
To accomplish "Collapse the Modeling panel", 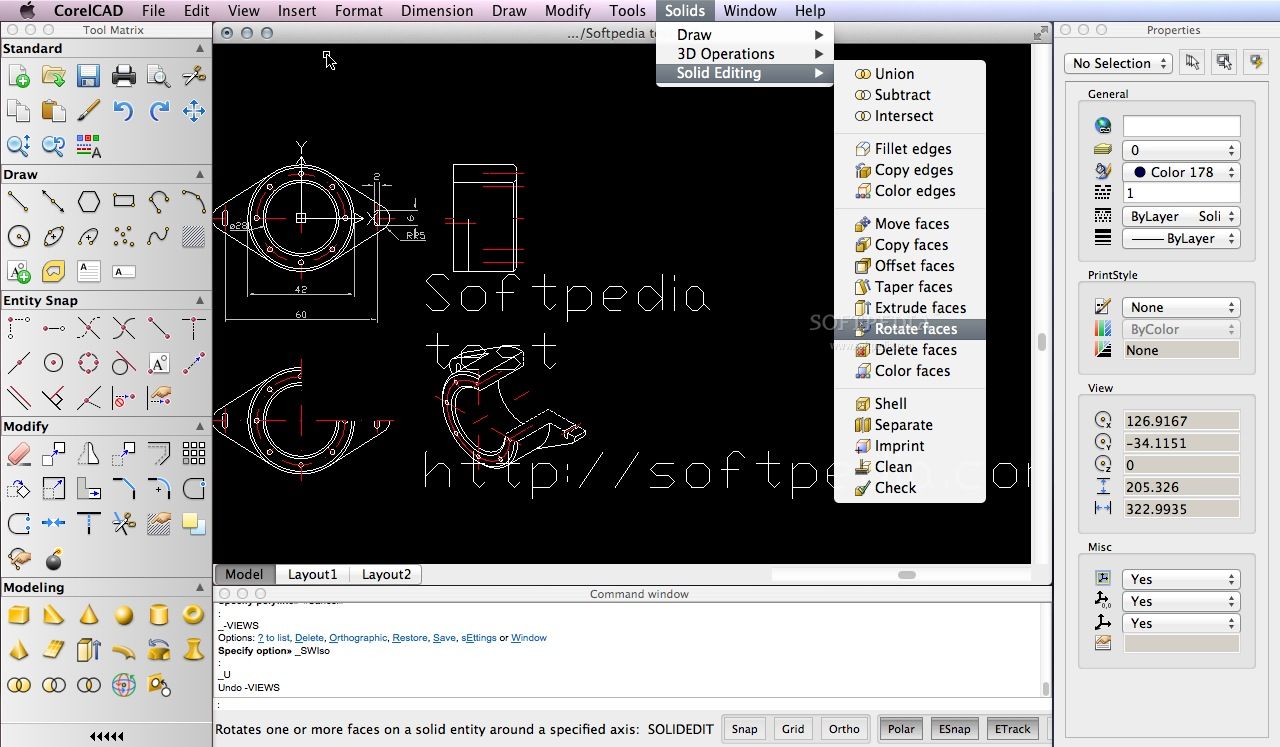I will 199,587.
